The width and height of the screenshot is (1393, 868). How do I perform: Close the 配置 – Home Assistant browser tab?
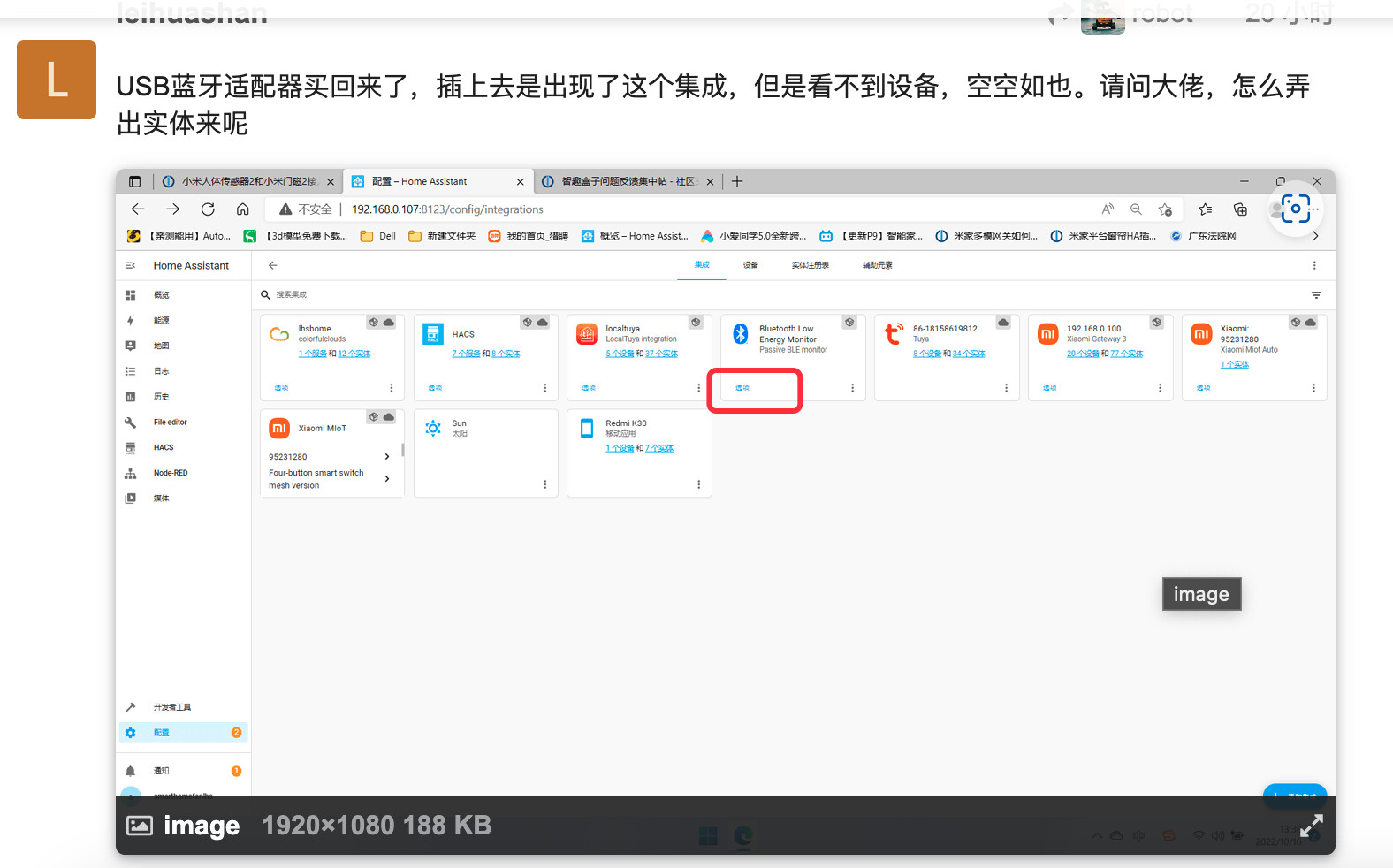coord(520,182)
